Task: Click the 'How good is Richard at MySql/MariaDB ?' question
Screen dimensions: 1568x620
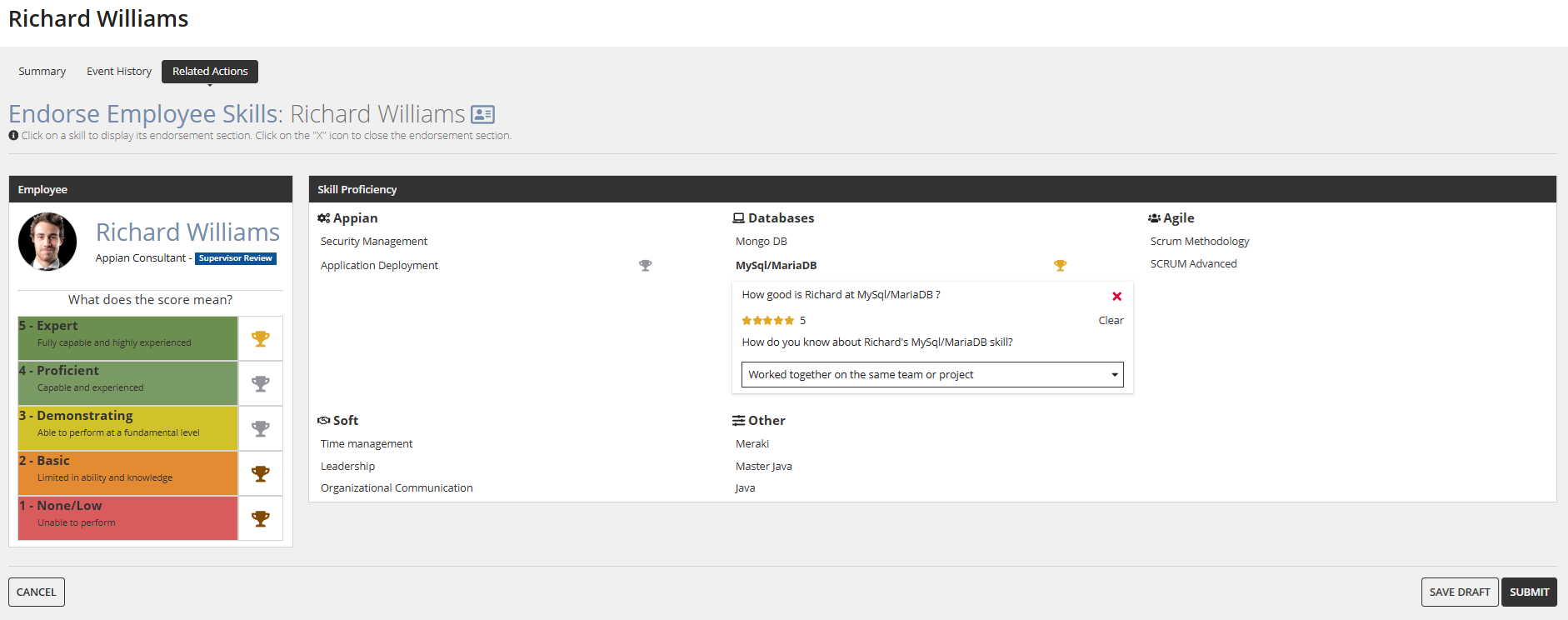Action: click(841, 295)
